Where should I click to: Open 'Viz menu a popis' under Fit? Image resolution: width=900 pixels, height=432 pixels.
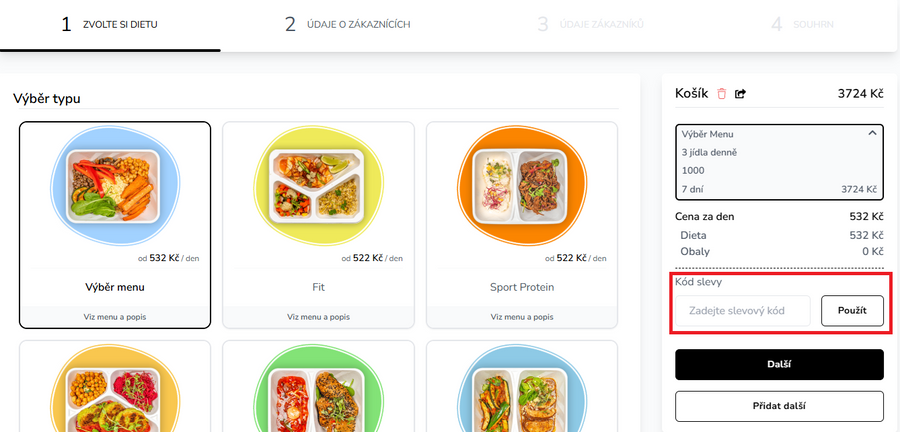(x=318, y=316)
